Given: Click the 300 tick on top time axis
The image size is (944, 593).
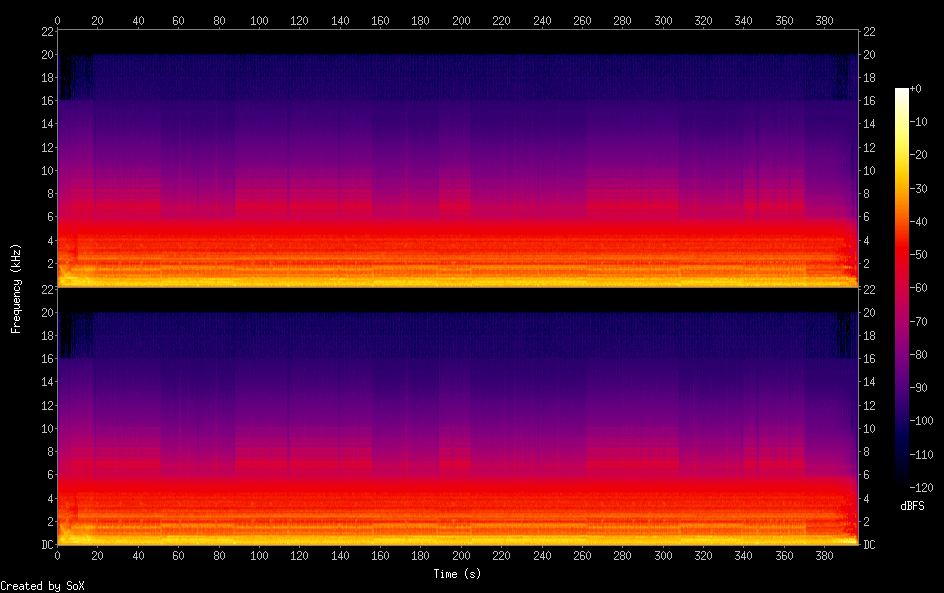Looking at the screenshot, I should (663, 20).
